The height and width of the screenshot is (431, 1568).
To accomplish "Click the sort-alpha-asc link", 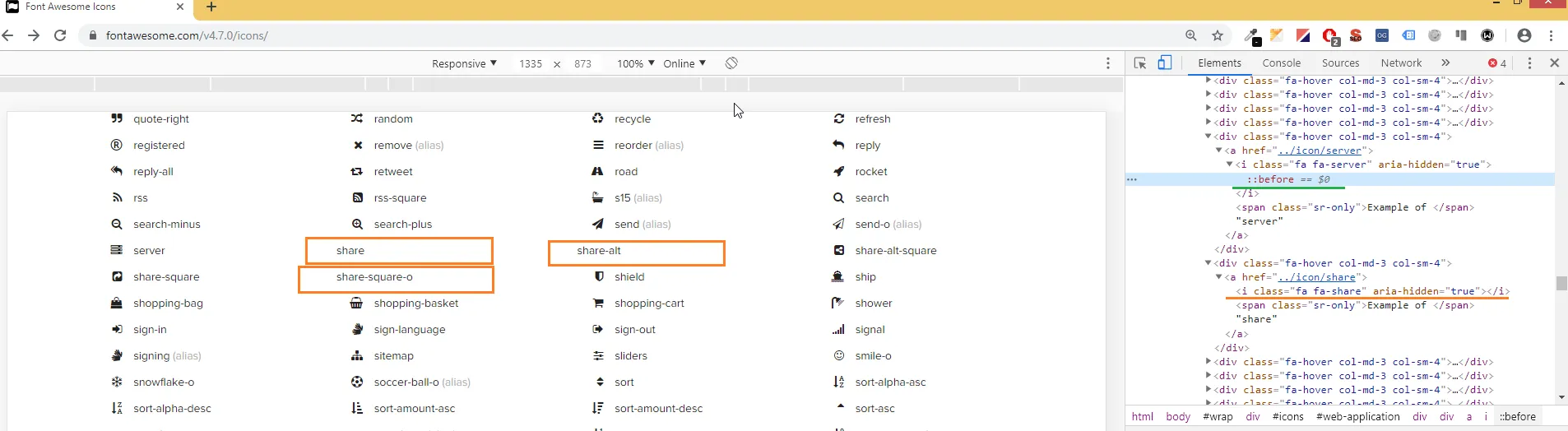I will tap(890, 382).
